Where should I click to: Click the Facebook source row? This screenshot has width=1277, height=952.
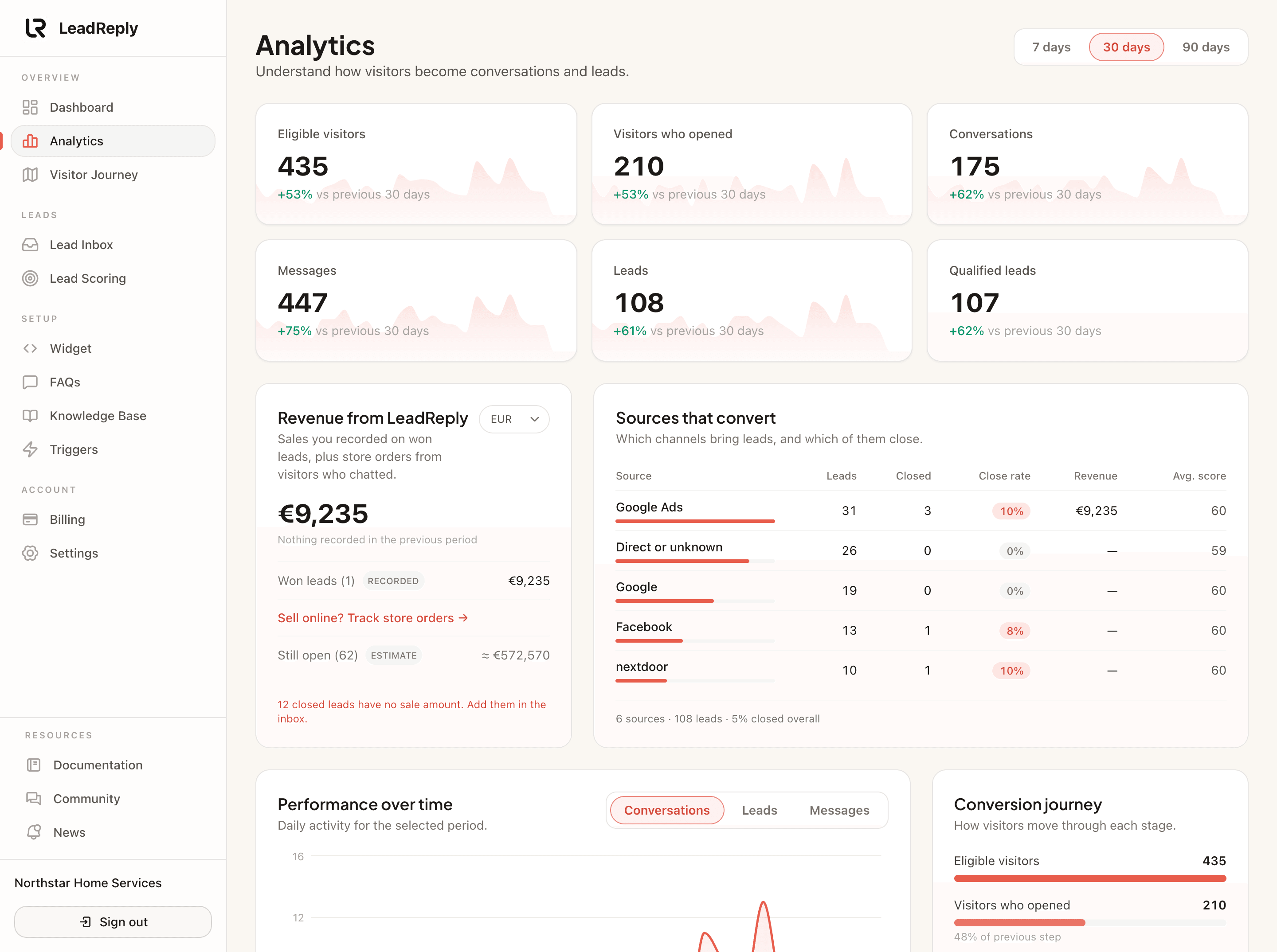(x=921, y=631)
